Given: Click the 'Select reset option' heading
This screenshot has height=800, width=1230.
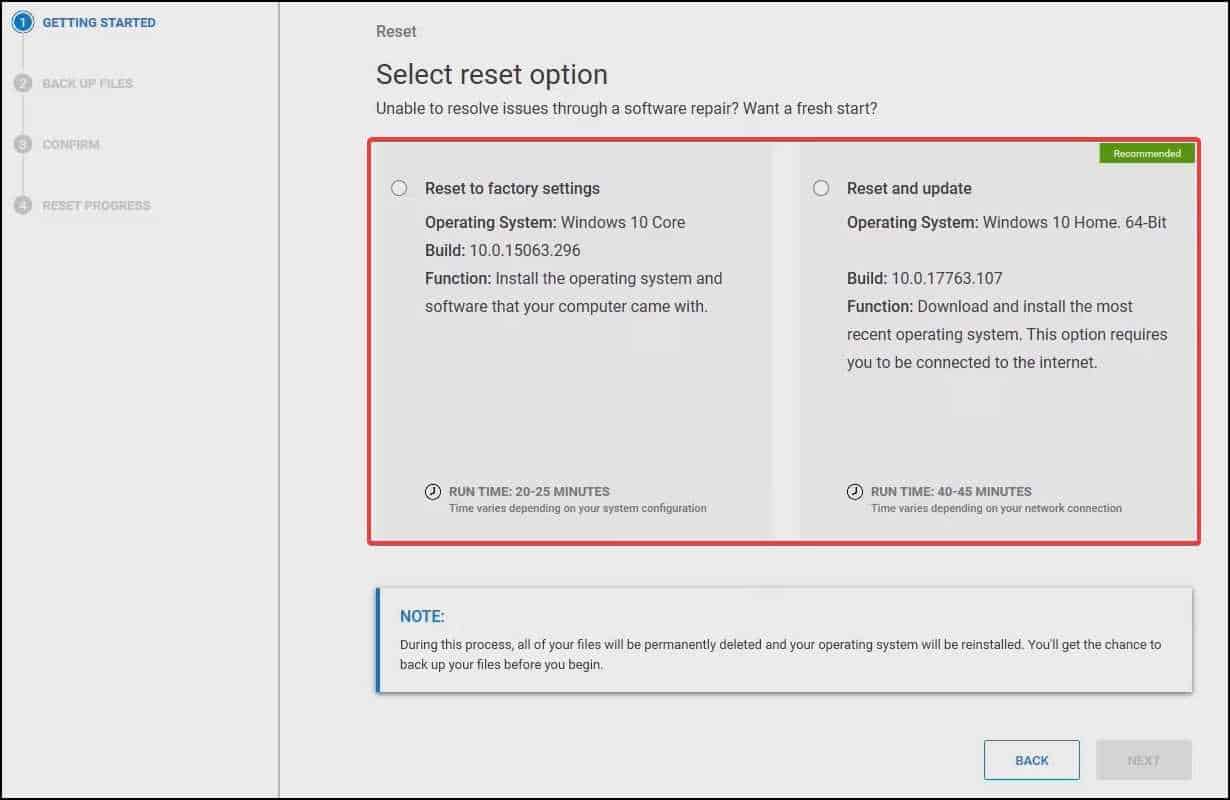Looking at the screenshot, I should [x=492, y=75].
